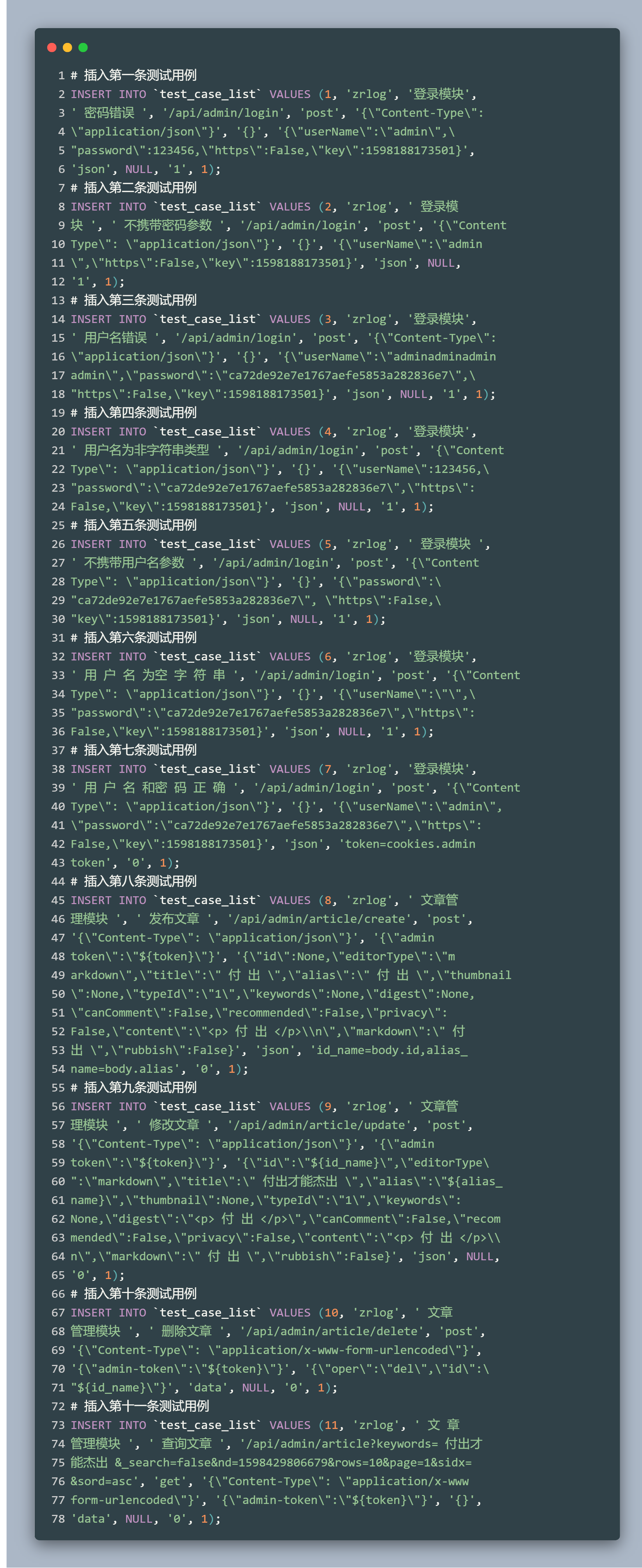
Task: Click "`test_case_list`" on line 56
Action: click(x=208, y=1106)
